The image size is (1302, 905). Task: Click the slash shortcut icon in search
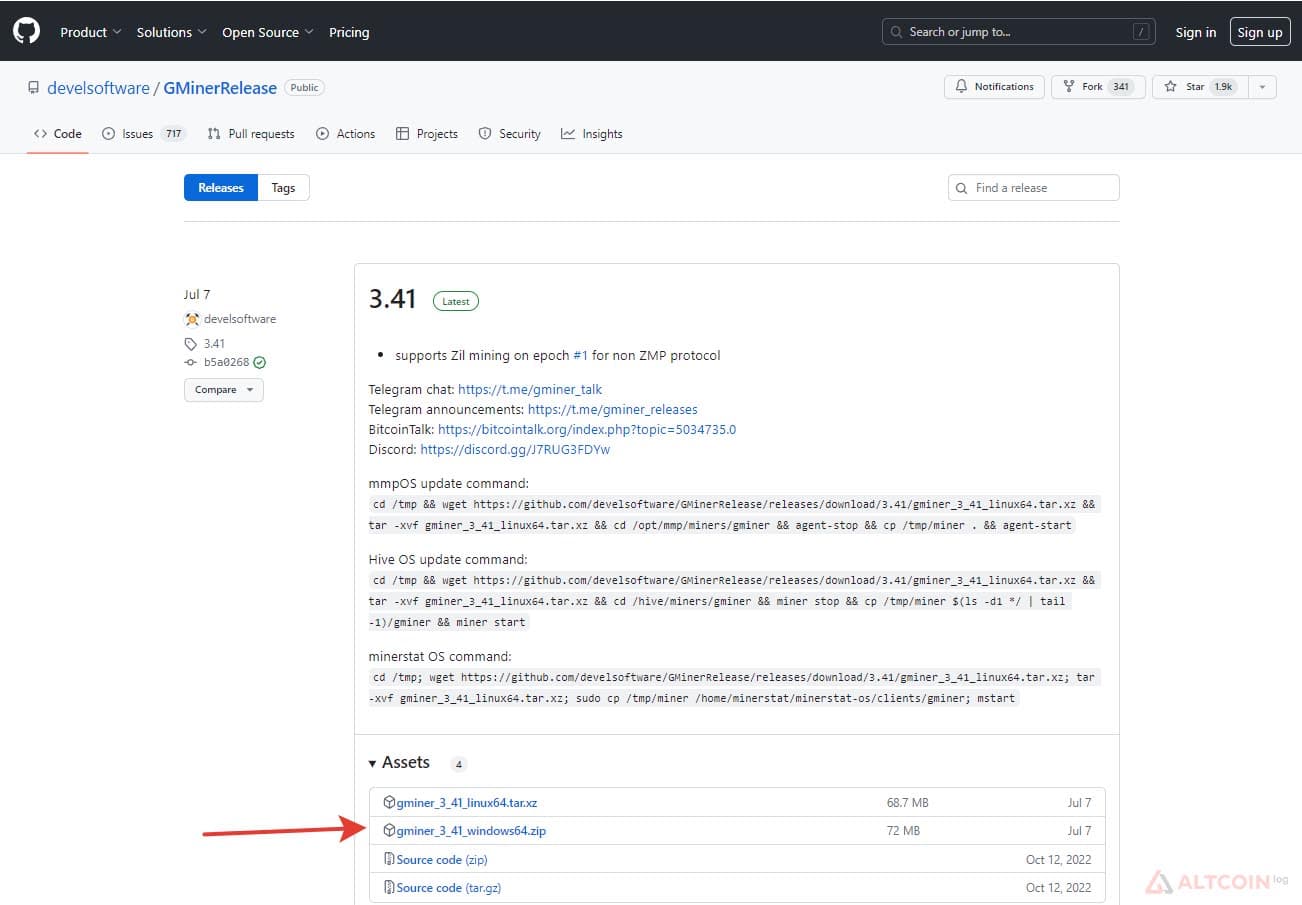[x=1142, y=32]
